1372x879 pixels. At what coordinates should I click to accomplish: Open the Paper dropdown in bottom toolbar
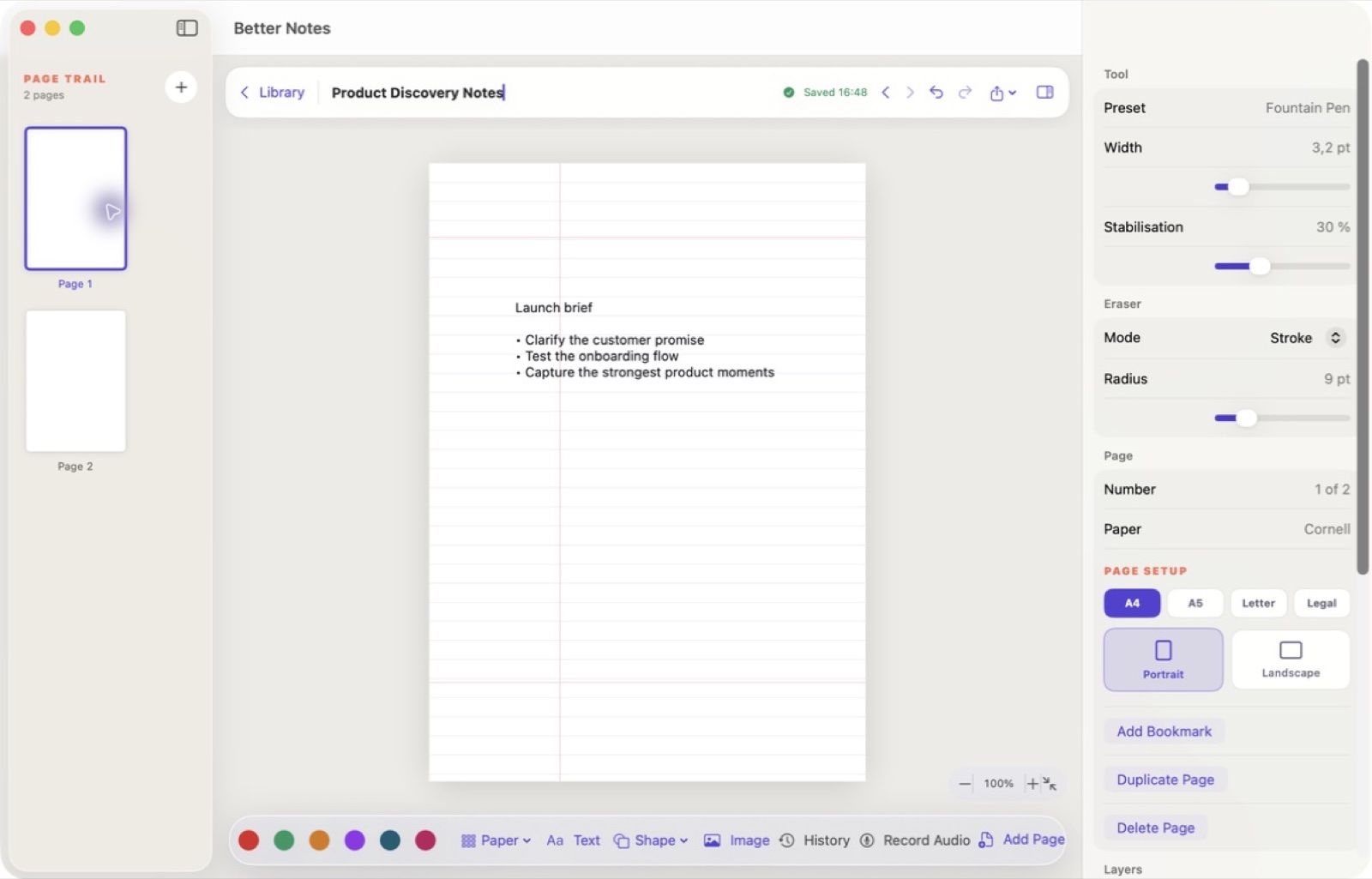(496, 840)
